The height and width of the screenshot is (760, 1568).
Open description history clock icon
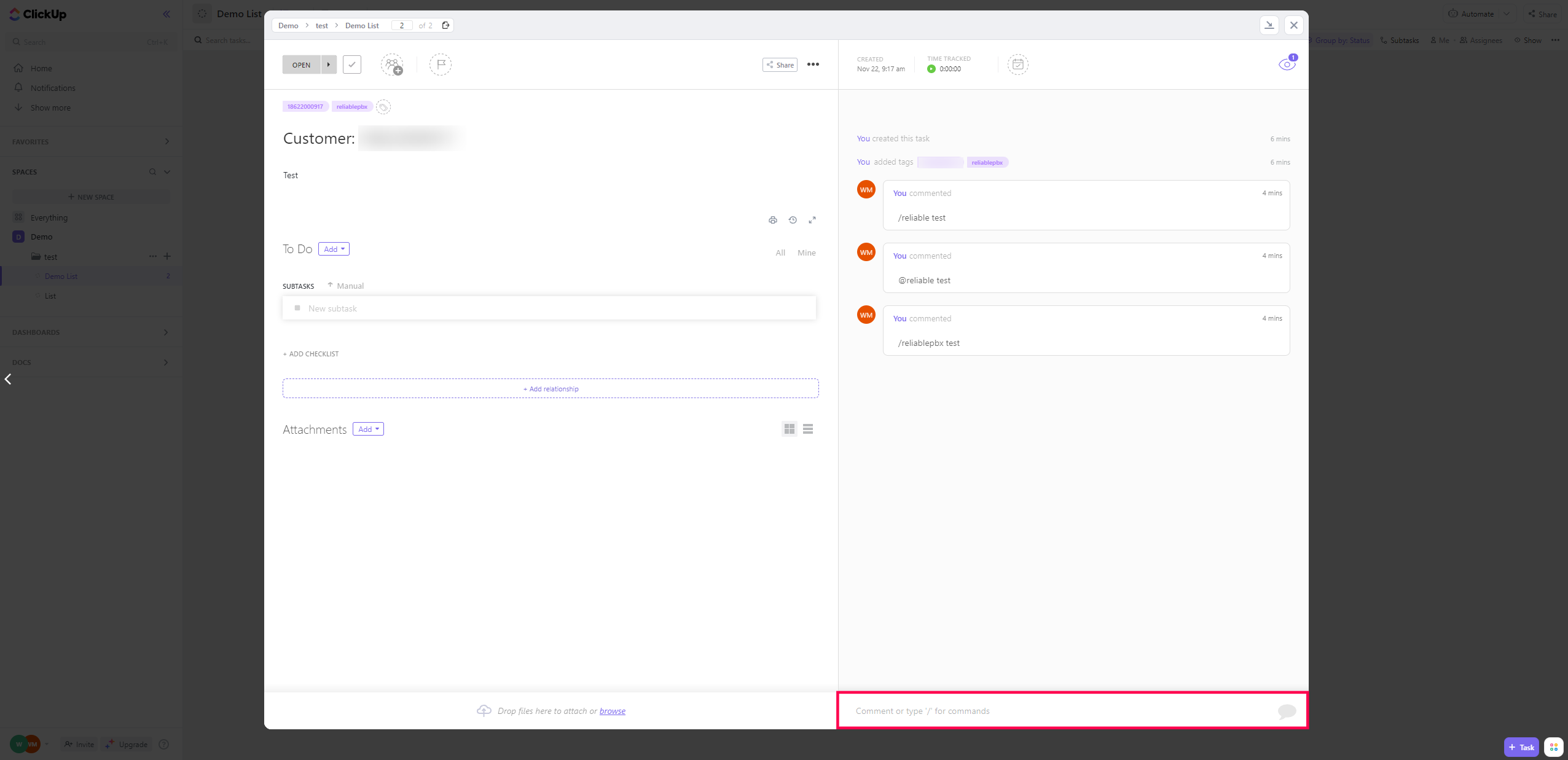point(793,220)
